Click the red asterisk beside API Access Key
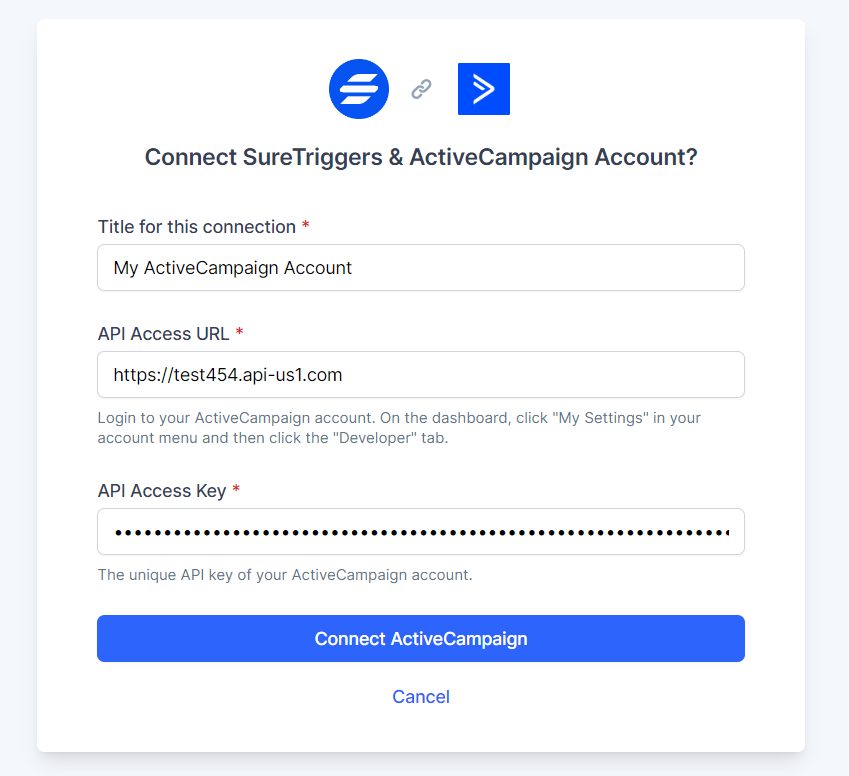 pyautogui.click(x=236, y=490)
